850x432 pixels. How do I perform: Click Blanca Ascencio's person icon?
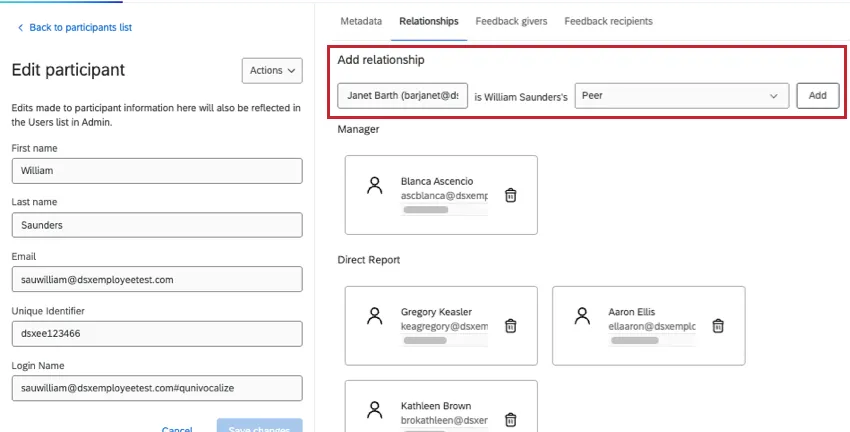[x=375, y=185]
